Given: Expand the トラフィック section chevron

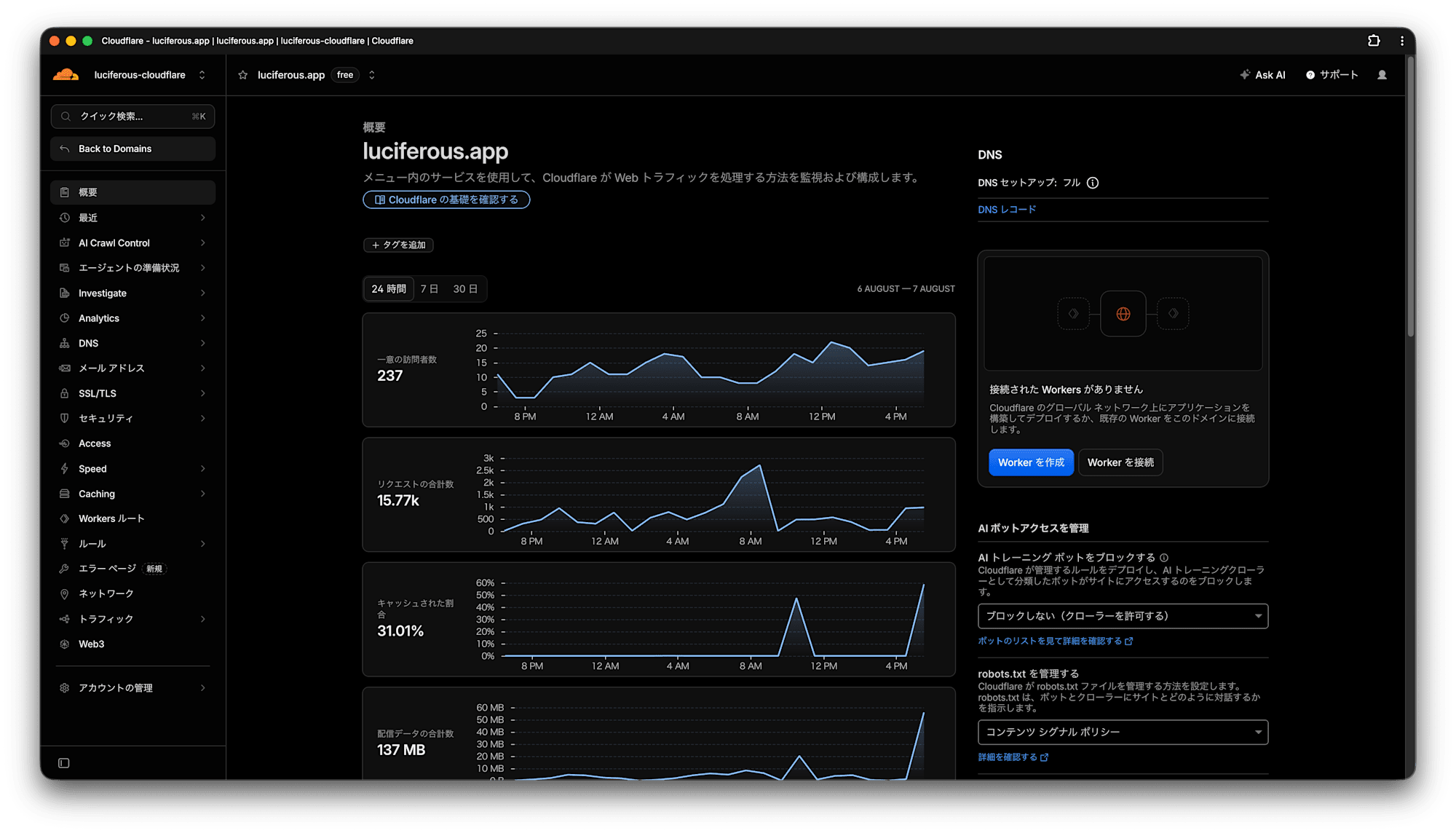Looking at the screenshot, I should click(x=203, y=619).
